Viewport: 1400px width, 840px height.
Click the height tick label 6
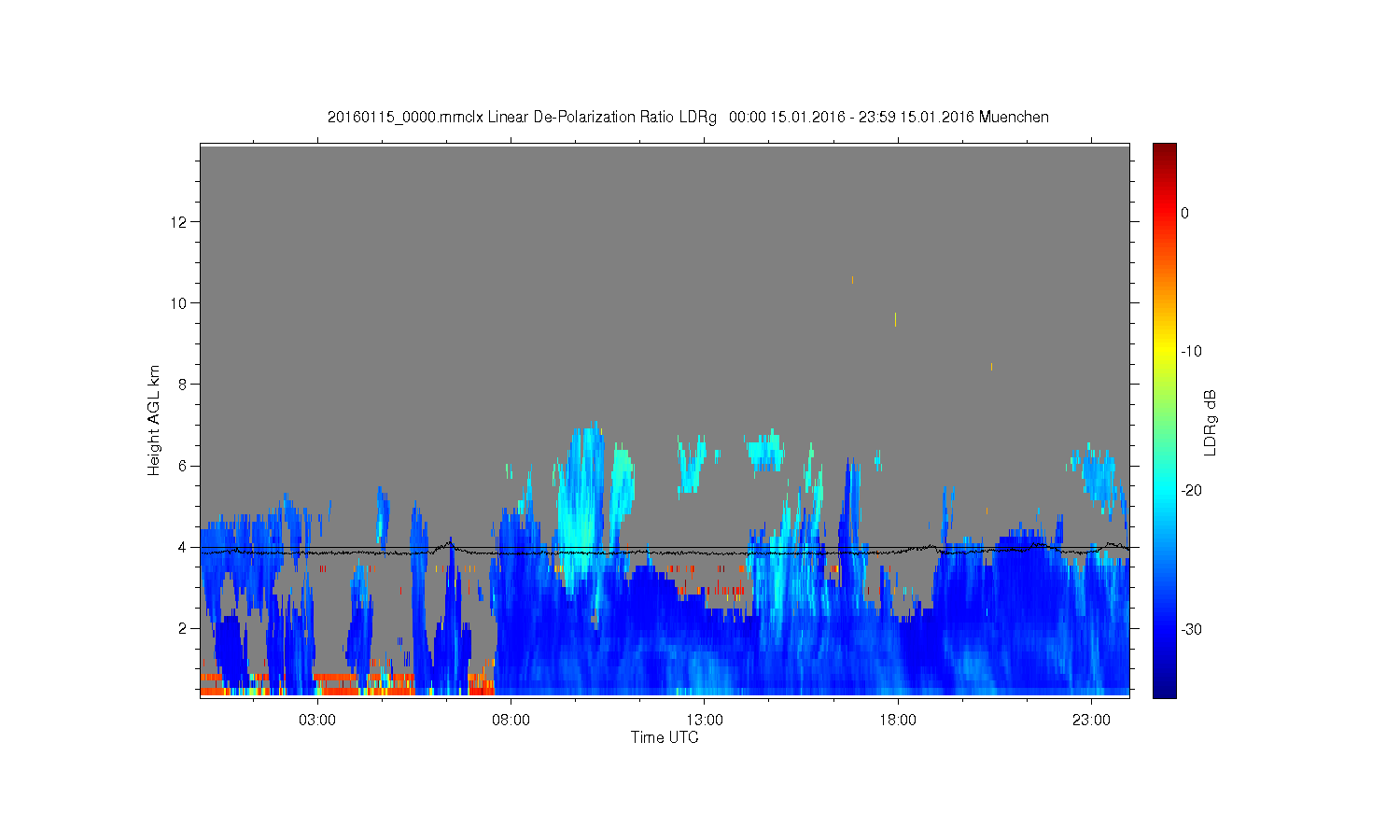[185, 466]
